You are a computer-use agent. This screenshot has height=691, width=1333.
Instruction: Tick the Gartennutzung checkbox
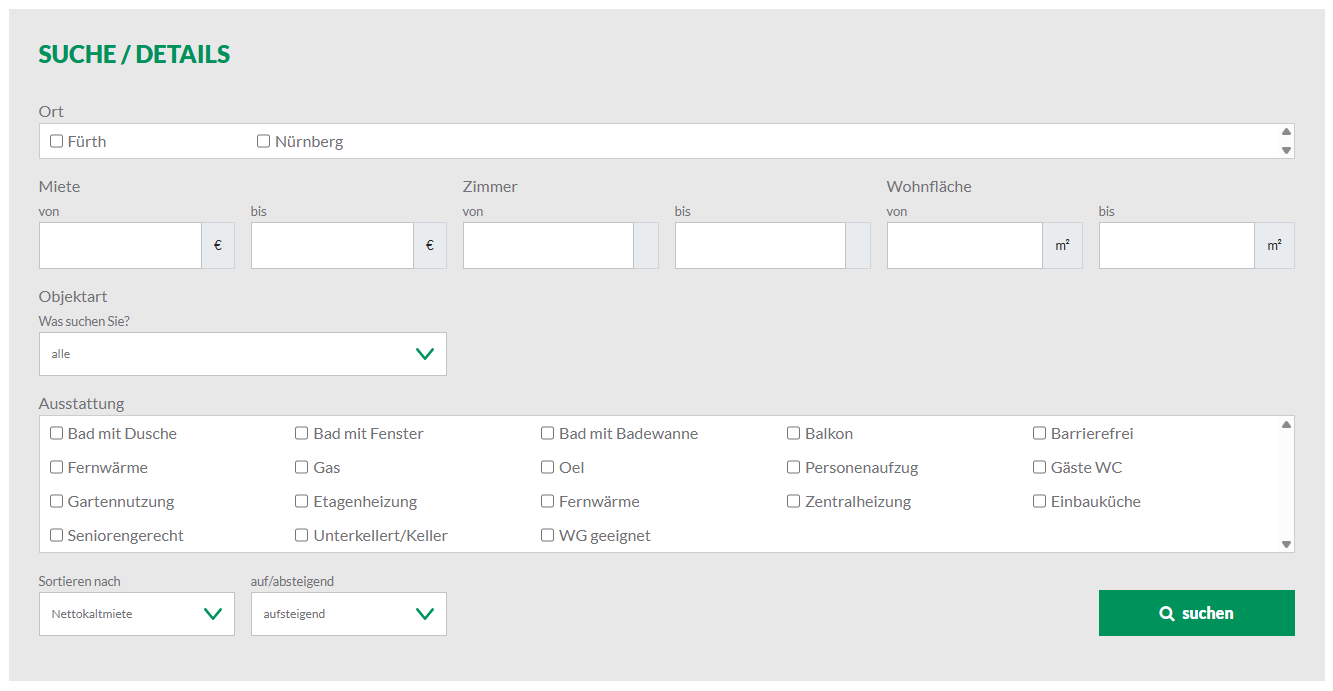(x=57, y=501)
